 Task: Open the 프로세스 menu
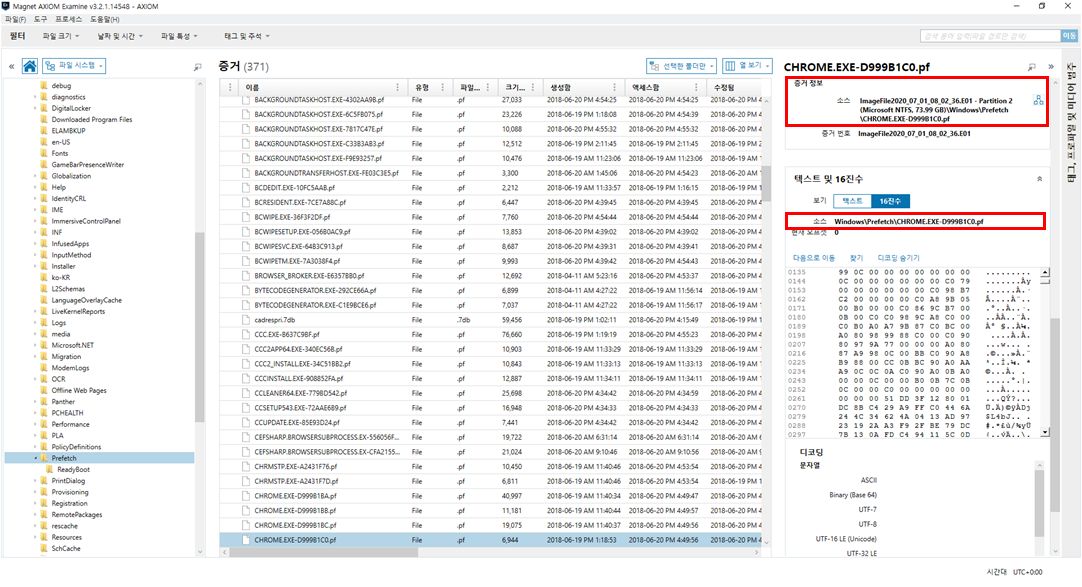click(68, 19)
